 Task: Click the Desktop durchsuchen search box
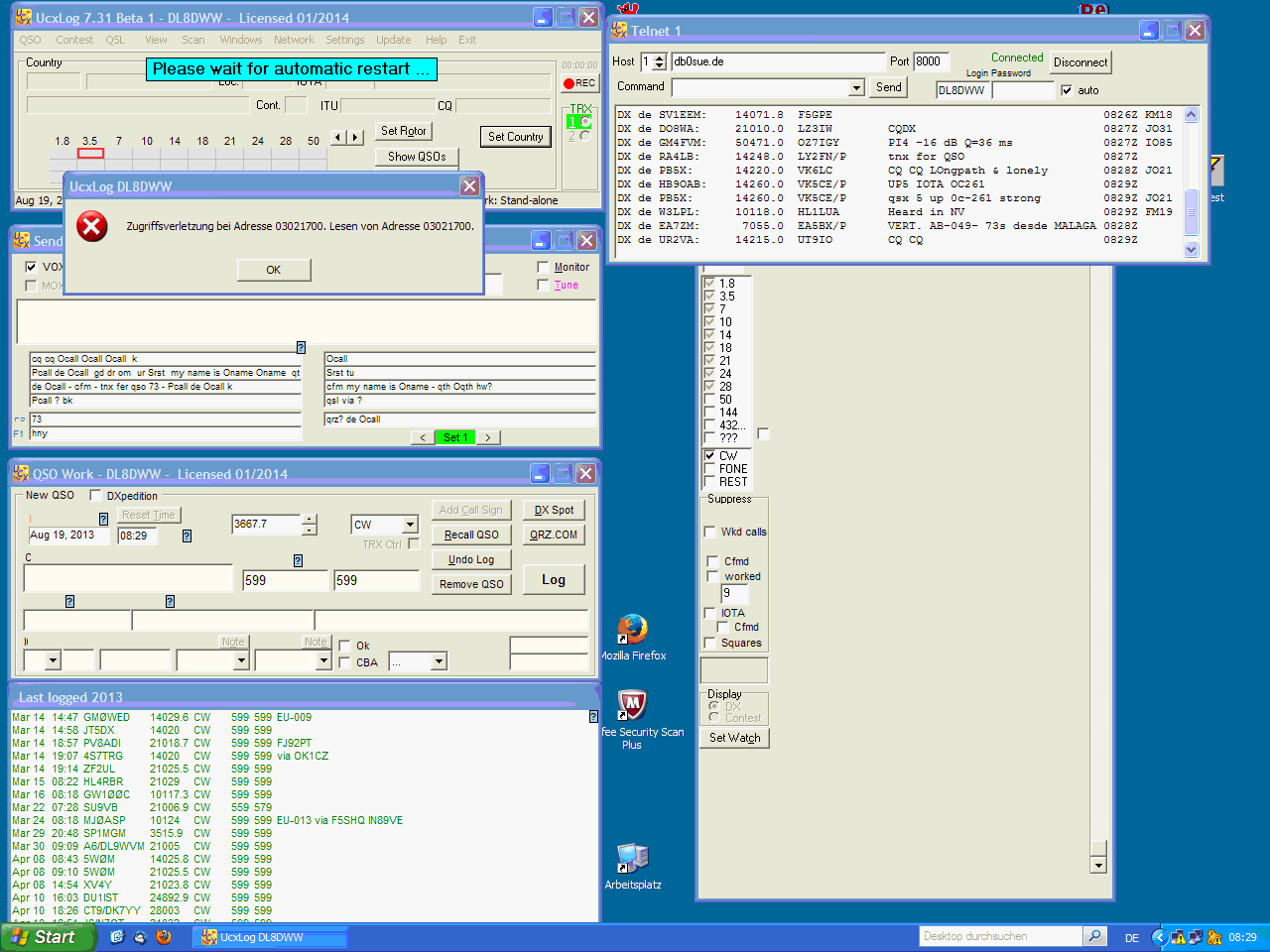tap(1000, 936)
